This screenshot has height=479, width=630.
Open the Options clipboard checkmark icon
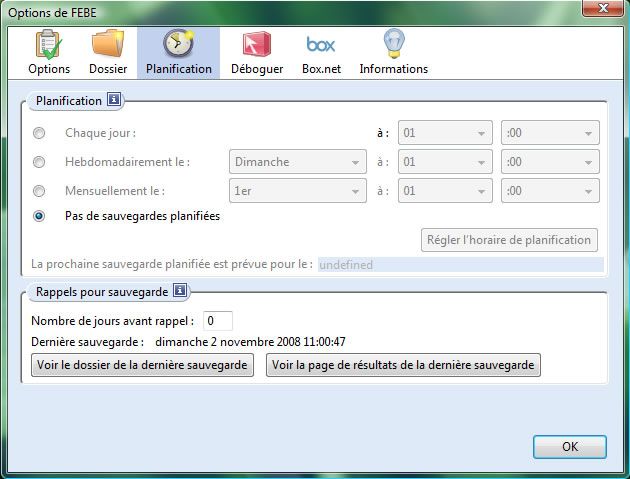click(49, 44)
